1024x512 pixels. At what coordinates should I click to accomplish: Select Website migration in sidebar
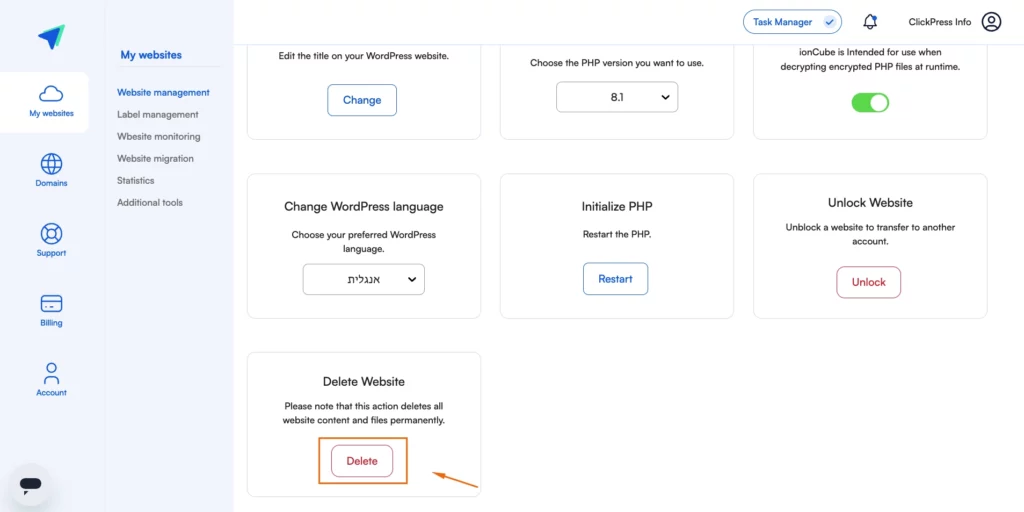(x=155, y=158)
